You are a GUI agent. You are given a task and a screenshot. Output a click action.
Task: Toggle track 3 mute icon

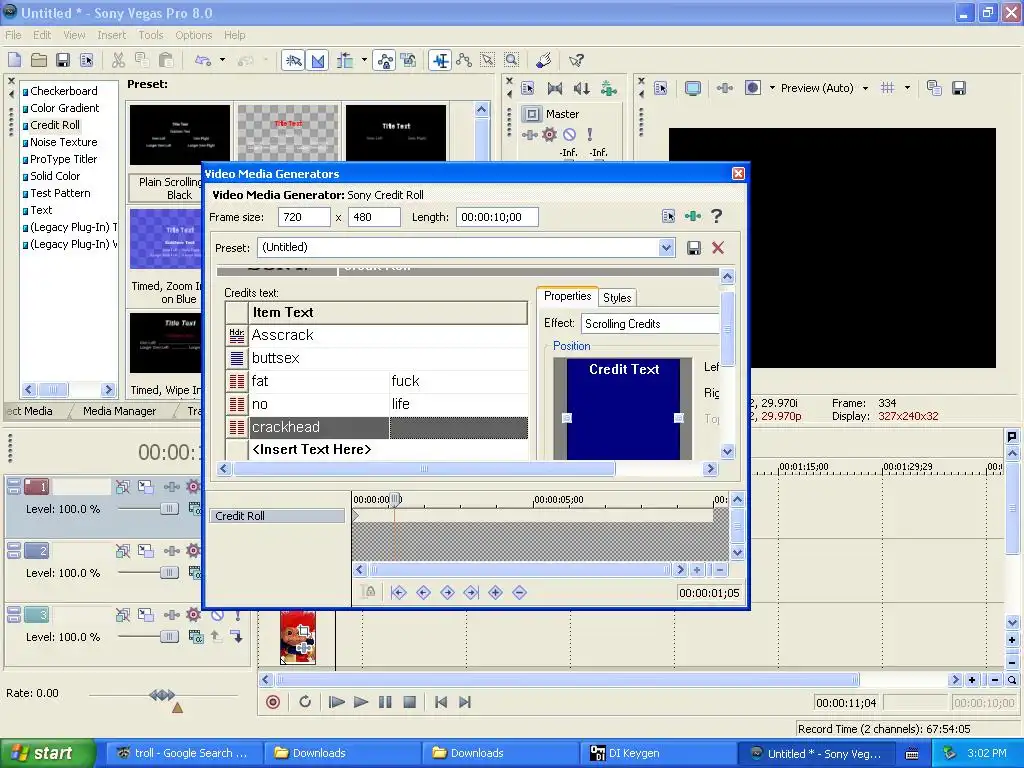[217, 615]
